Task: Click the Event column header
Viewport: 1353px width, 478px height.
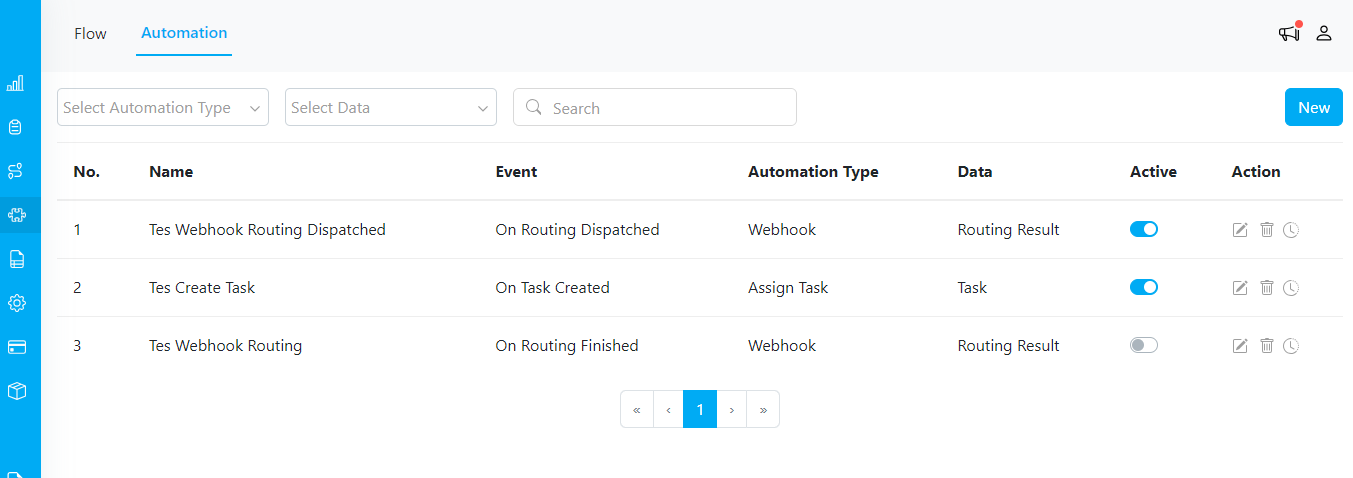Action: (516, 172)
